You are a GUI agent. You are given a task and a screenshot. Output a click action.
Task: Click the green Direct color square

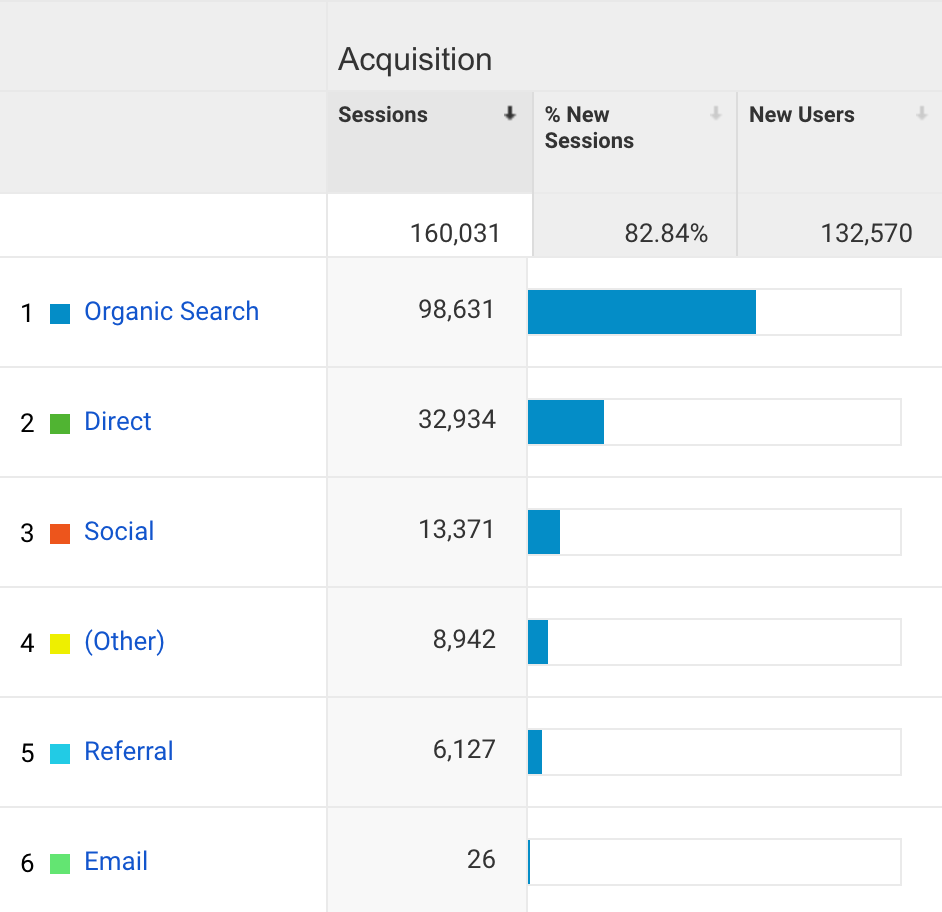coord(60,423)
